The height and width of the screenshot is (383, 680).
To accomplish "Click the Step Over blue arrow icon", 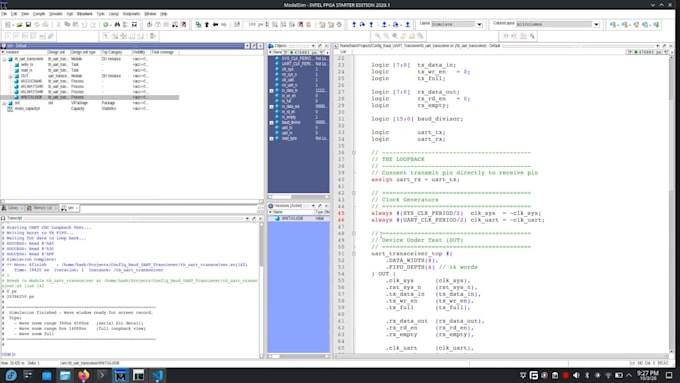I will coord(363,25).
